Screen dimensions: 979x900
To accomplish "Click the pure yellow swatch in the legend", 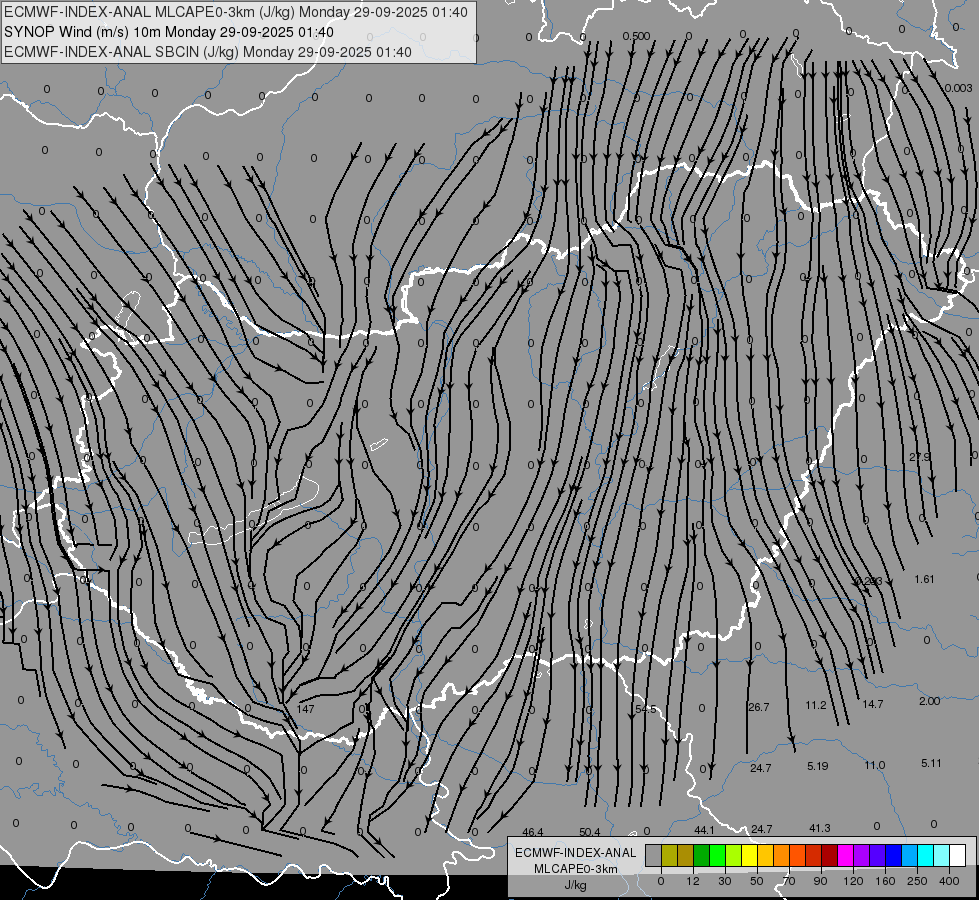I will point(749,856).
